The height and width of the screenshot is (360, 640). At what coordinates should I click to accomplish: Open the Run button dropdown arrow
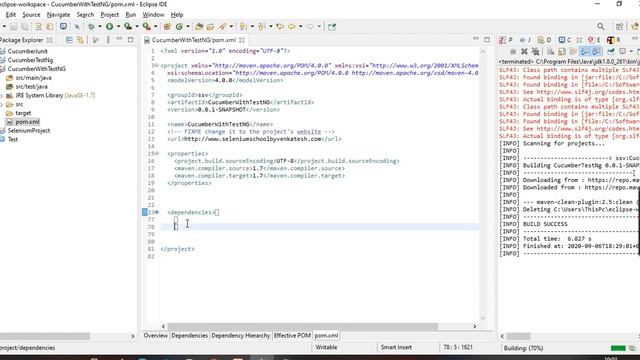click(x=118, y=27)
